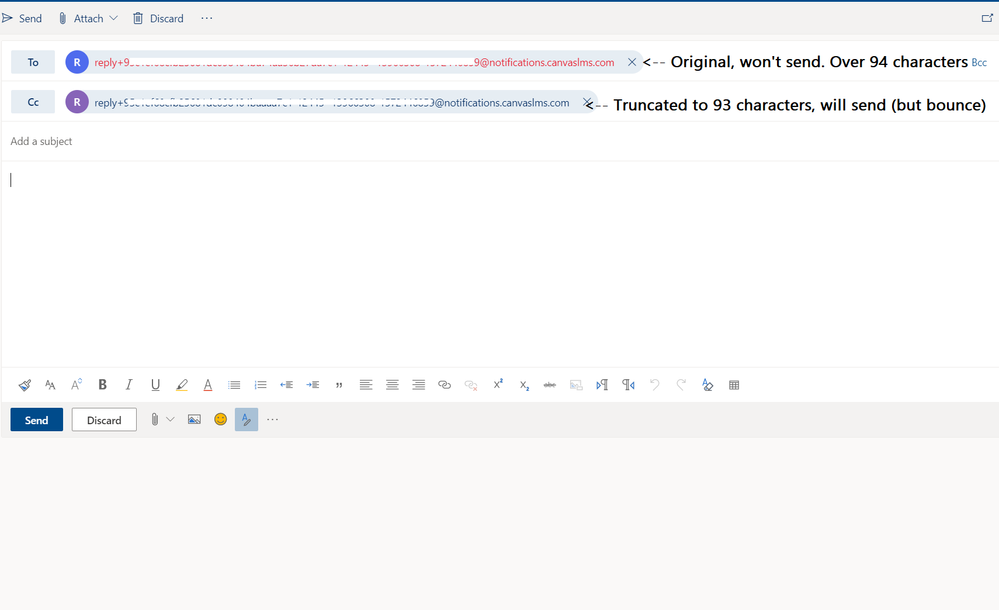This screenshot has width=999, height=610.
Task: Choose a font color
Action: [x=208, y=385]
